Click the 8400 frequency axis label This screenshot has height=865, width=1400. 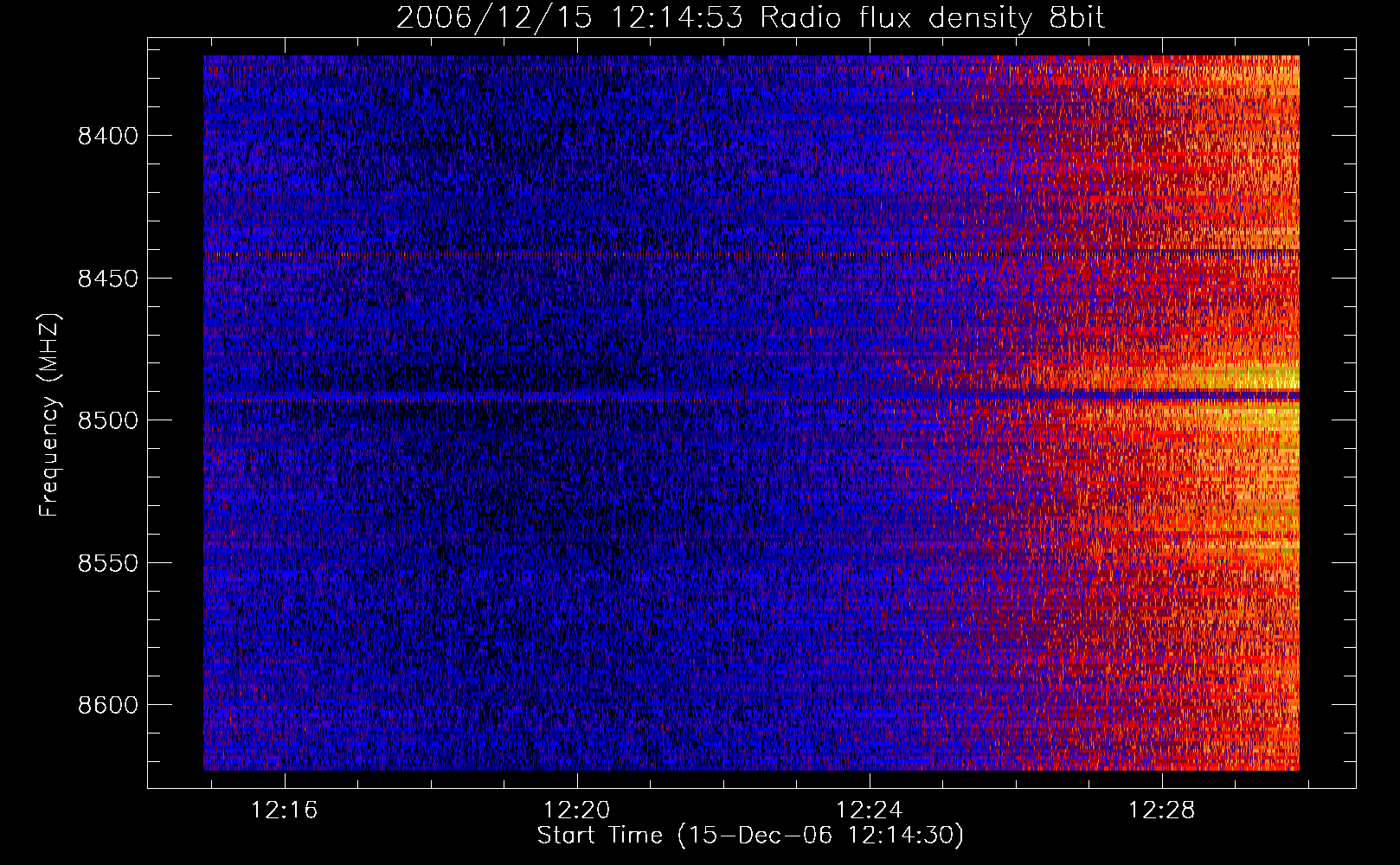[x=107, y=136]
